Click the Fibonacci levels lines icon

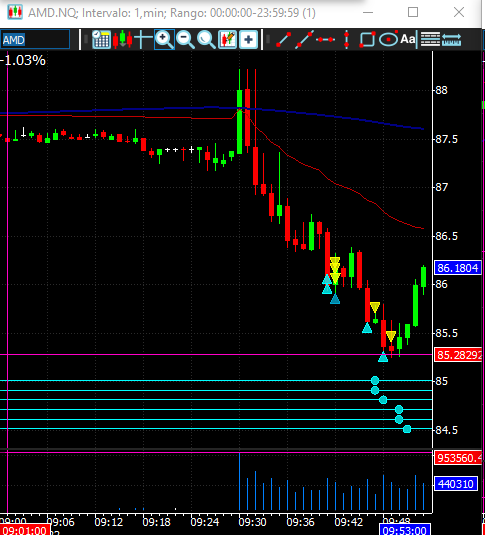tap(430, 39)
